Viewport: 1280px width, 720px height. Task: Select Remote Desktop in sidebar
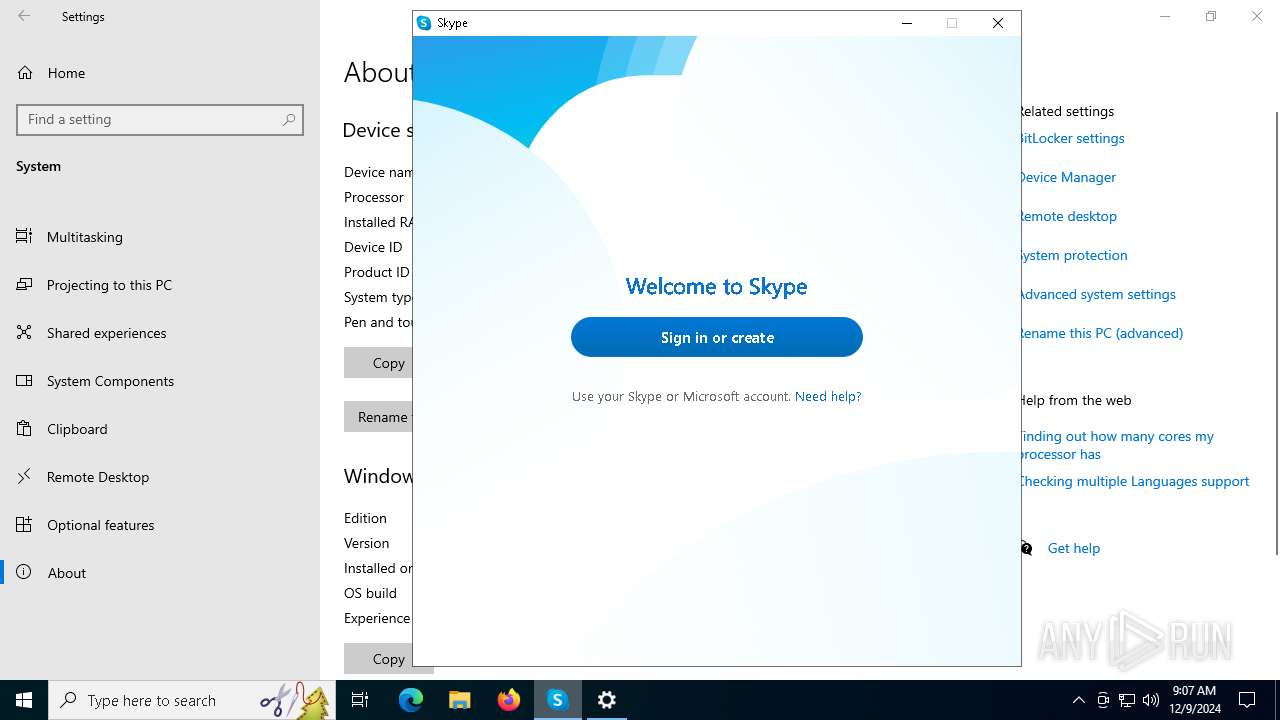pyautogui.click(x=160, y=477)
